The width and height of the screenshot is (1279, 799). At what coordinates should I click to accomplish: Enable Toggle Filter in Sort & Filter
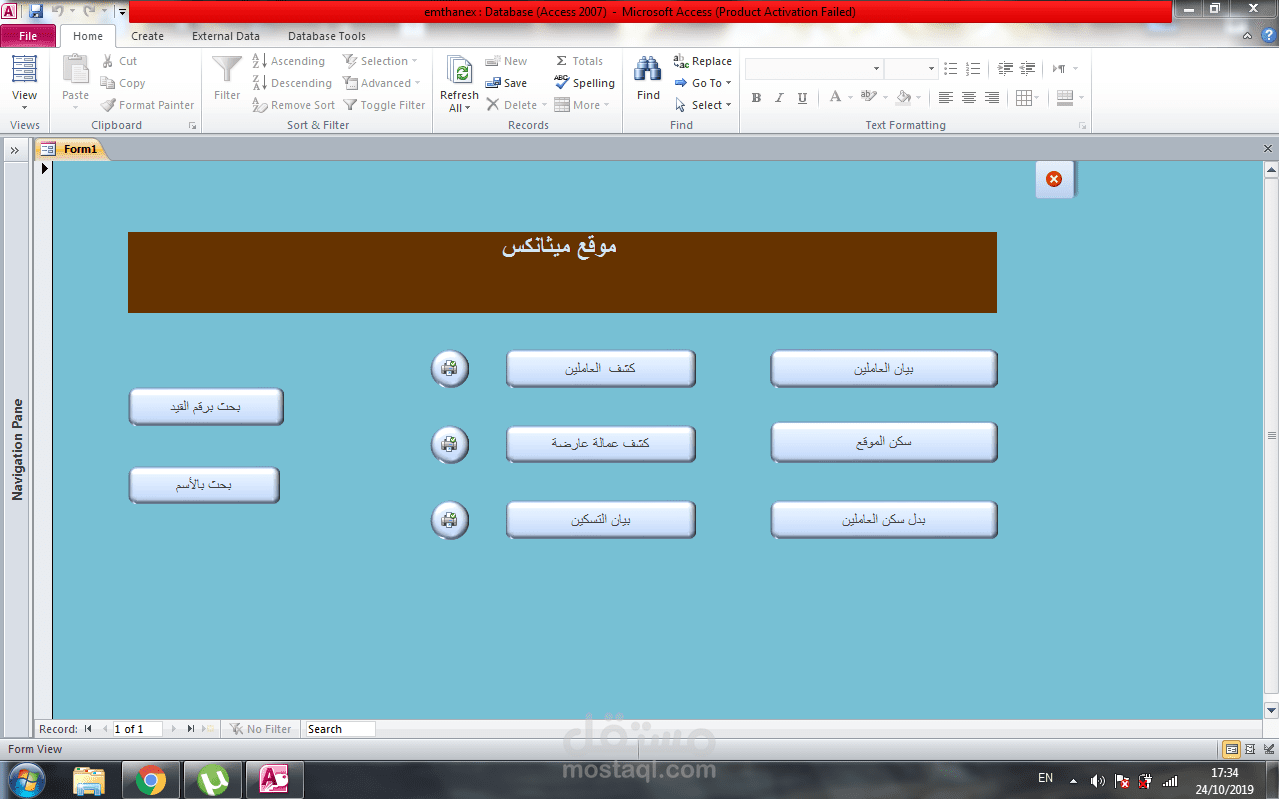(384, 104)
